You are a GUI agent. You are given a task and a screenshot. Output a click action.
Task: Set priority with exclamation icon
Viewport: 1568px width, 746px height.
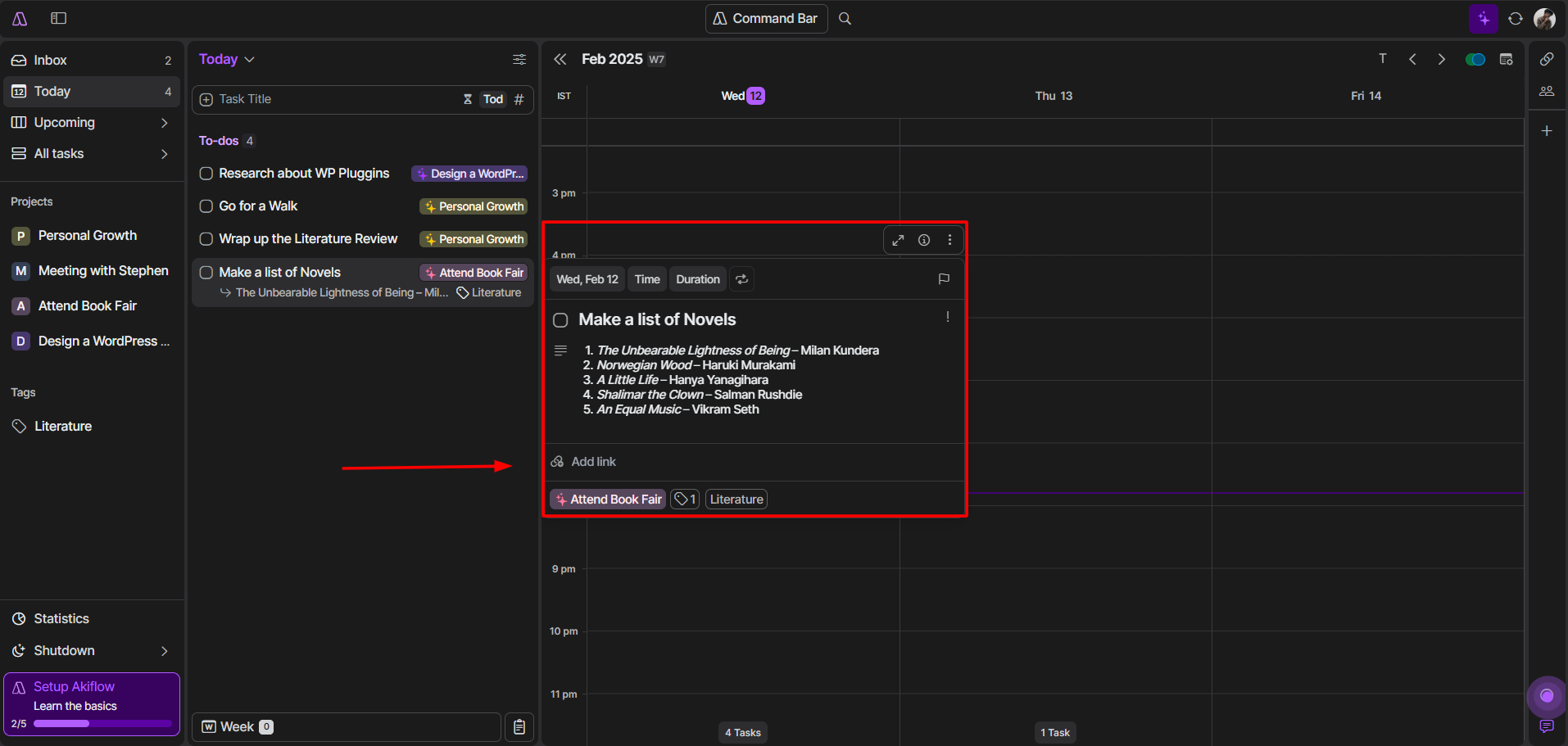[948, 317]
